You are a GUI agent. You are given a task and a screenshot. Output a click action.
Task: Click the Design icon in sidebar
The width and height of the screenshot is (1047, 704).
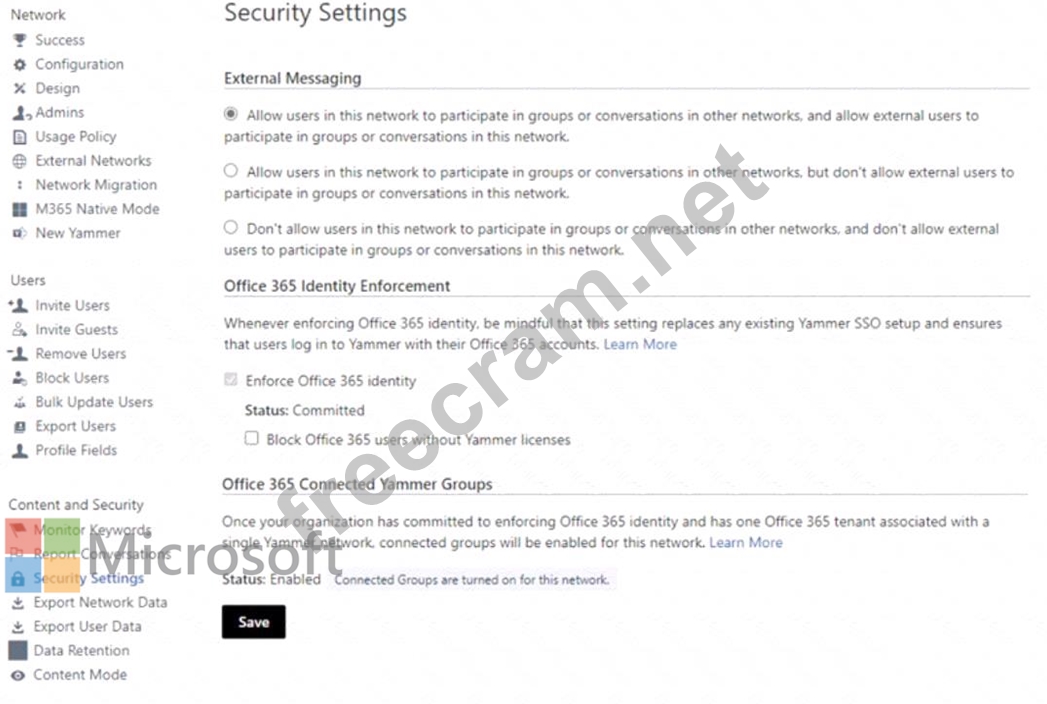coord(18,88)
